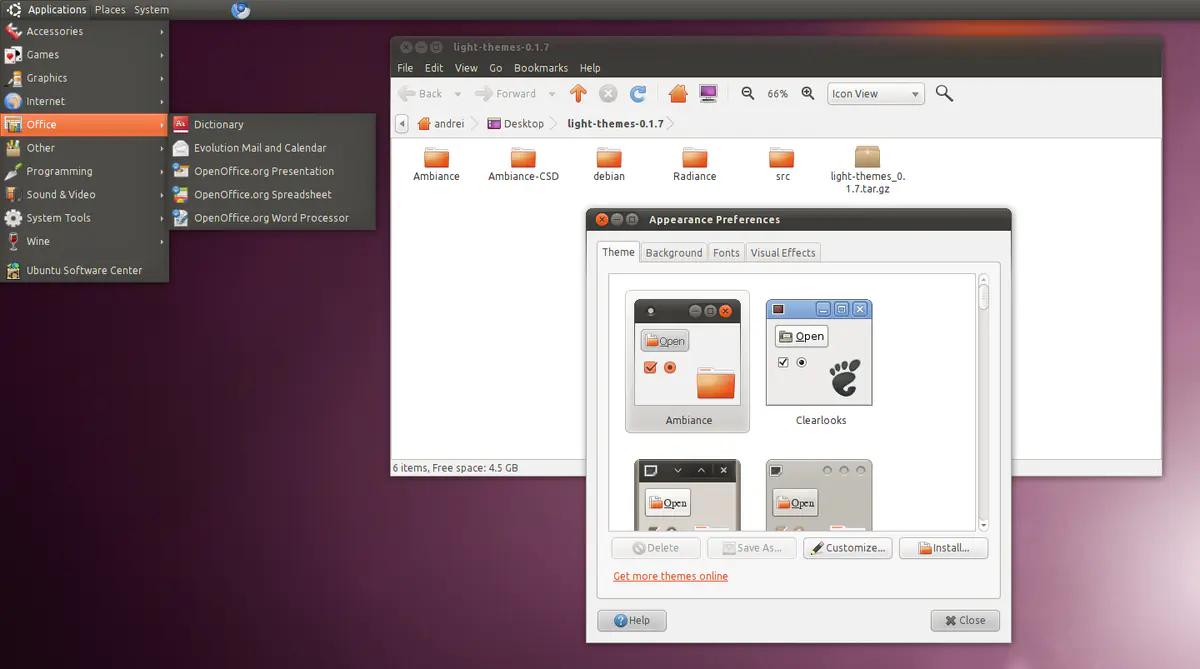Image resolution: width=1200 pixels, height=669 pixels.
Task: Click the 66% zoom level indicator
Action: [778, 93]
